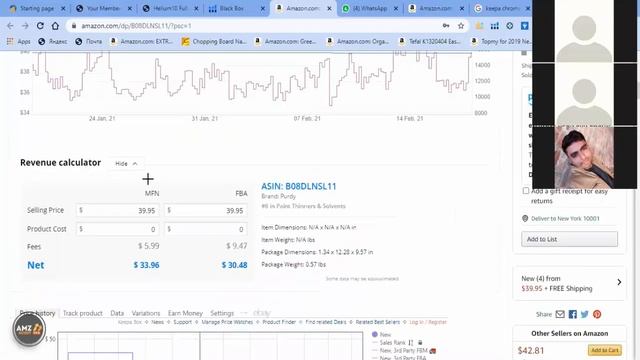Image resolution: width=640 pixels, height=360 pixels.
Task: Open the Manage Price Watches link
Action: [x=227, y=322]
